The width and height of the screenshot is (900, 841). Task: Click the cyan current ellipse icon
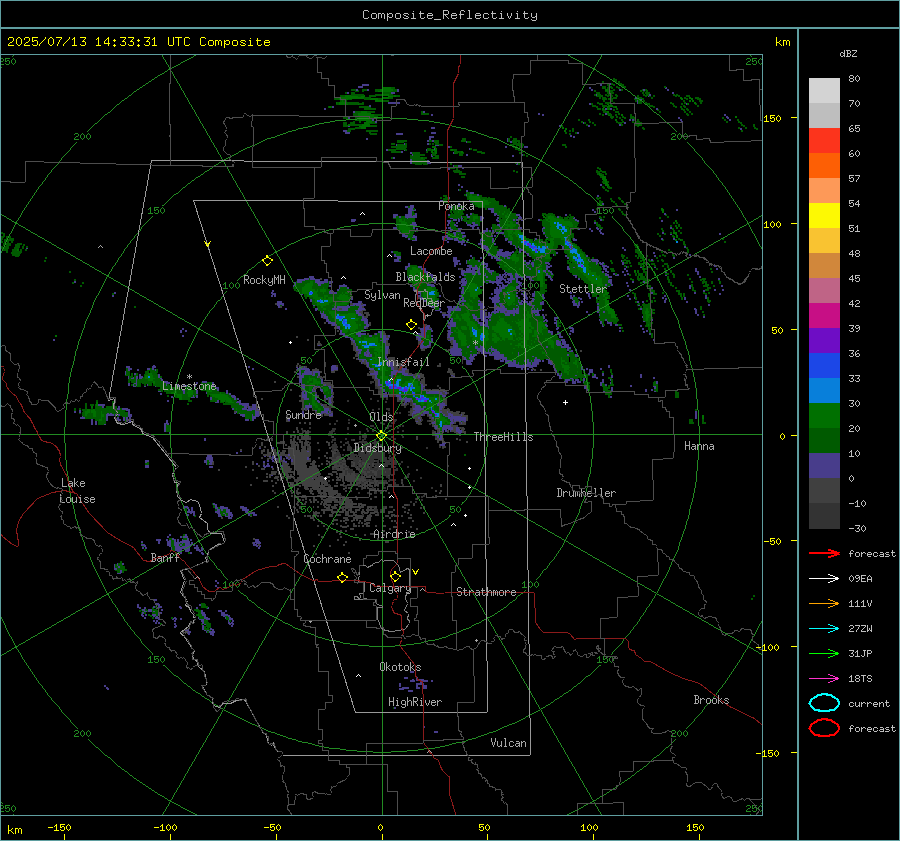click(x=824, y=703)
